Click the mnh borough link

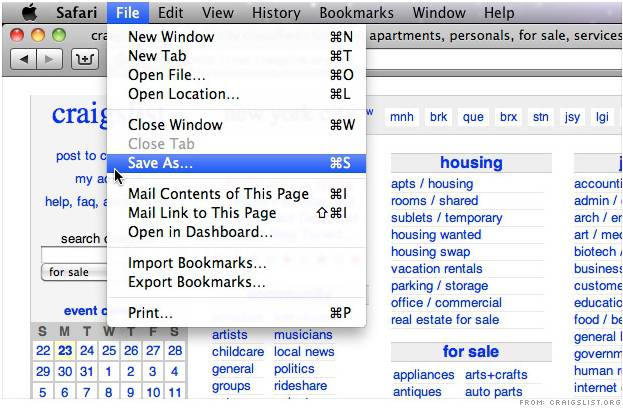pos(402,117)
